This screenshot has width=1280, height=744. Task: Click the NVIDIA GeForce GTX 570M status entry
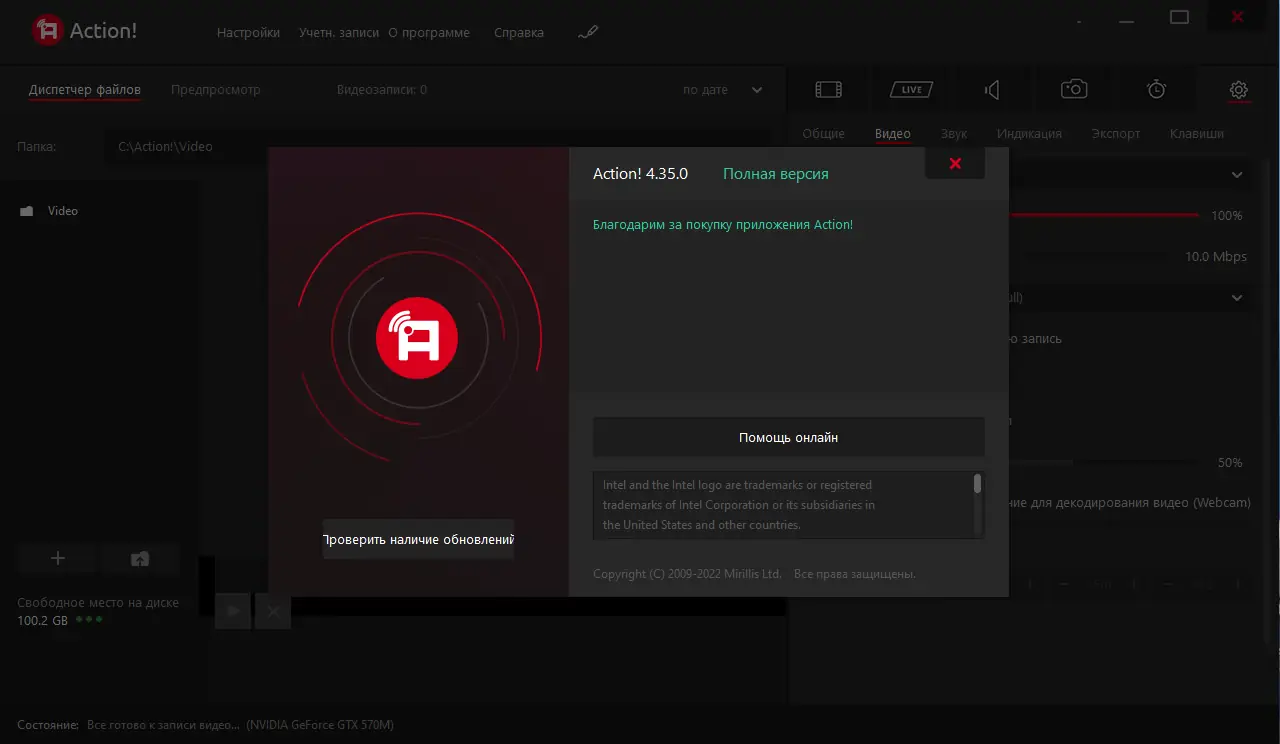coord(320,725)
